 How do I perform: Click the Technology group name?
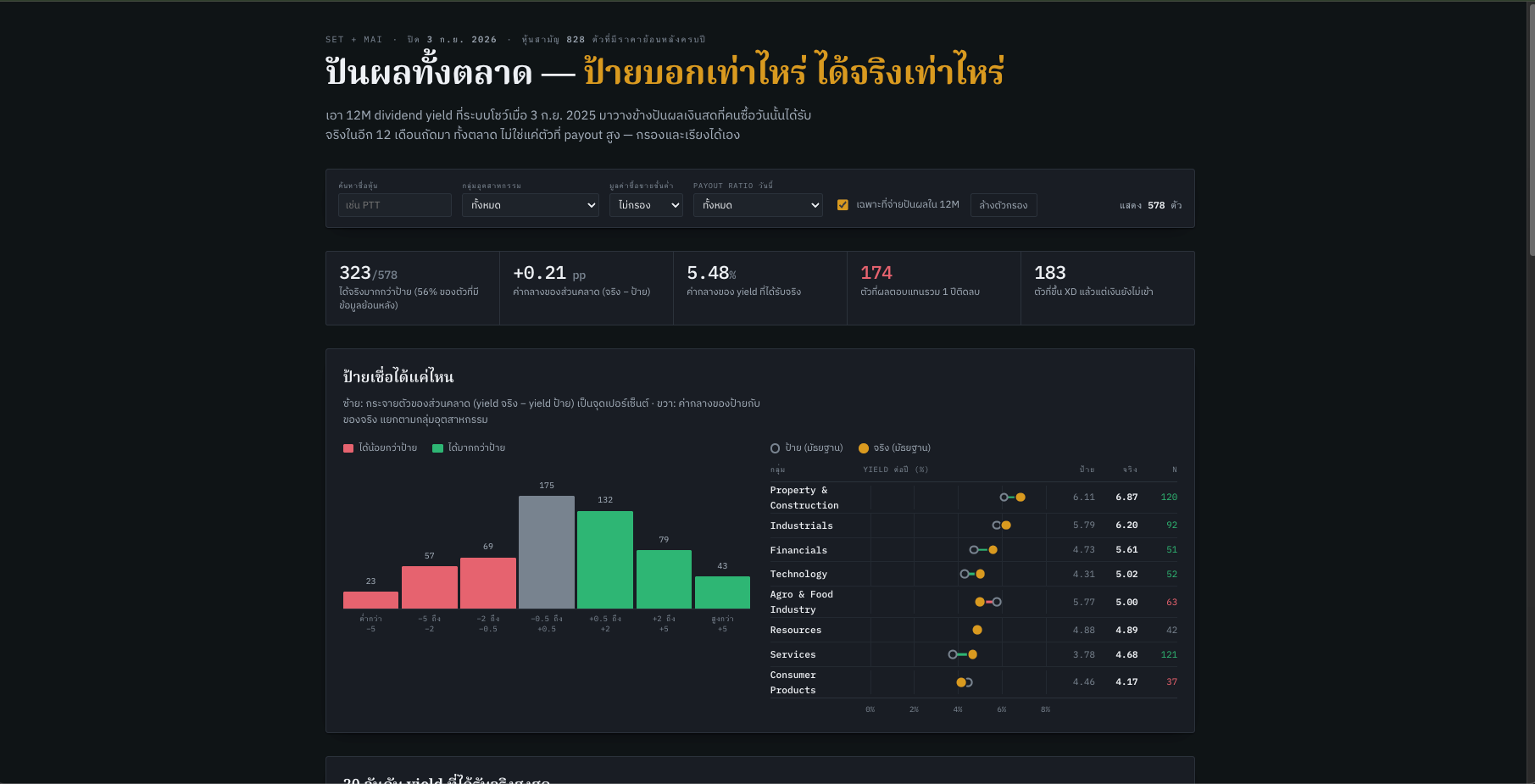(798, 574)
